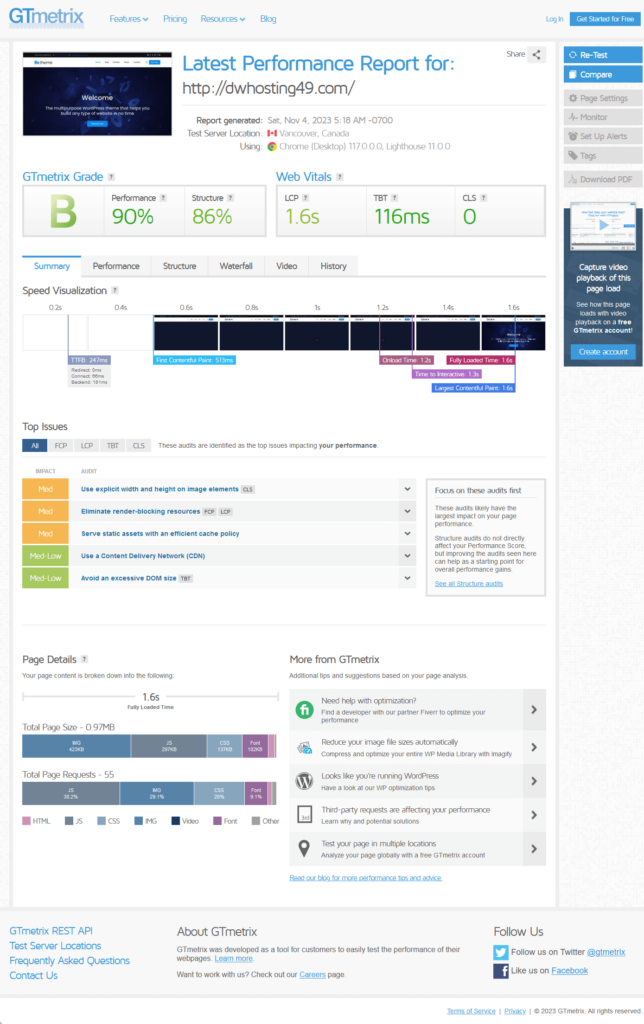Click the Tags sidebar button
The image size is (644, 1024).
coord(603,155)
